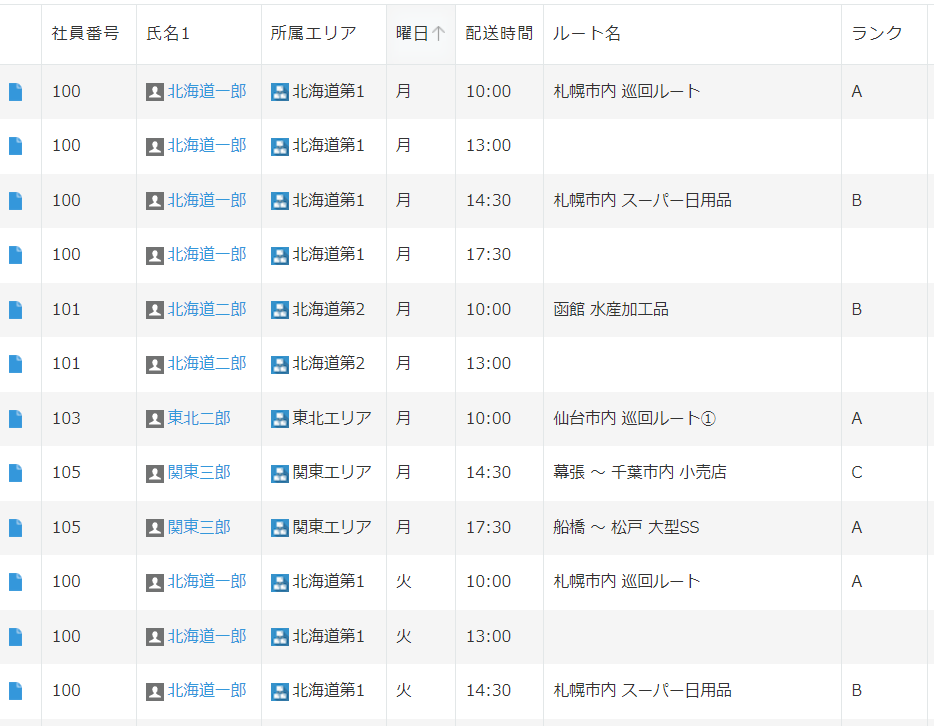The image size is (934, 726).
Task: Click organization icon beside 東北エリア
Action: (280, 419)
